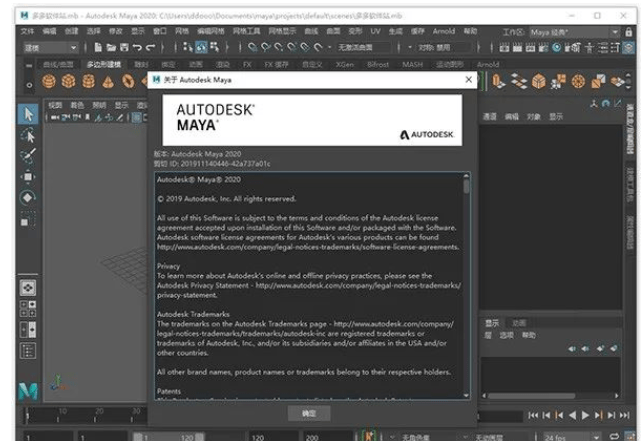Viewport: 643px width, 441px height.
Task: Click the playback end field showing 120
Action: click(x=273, y=437)
